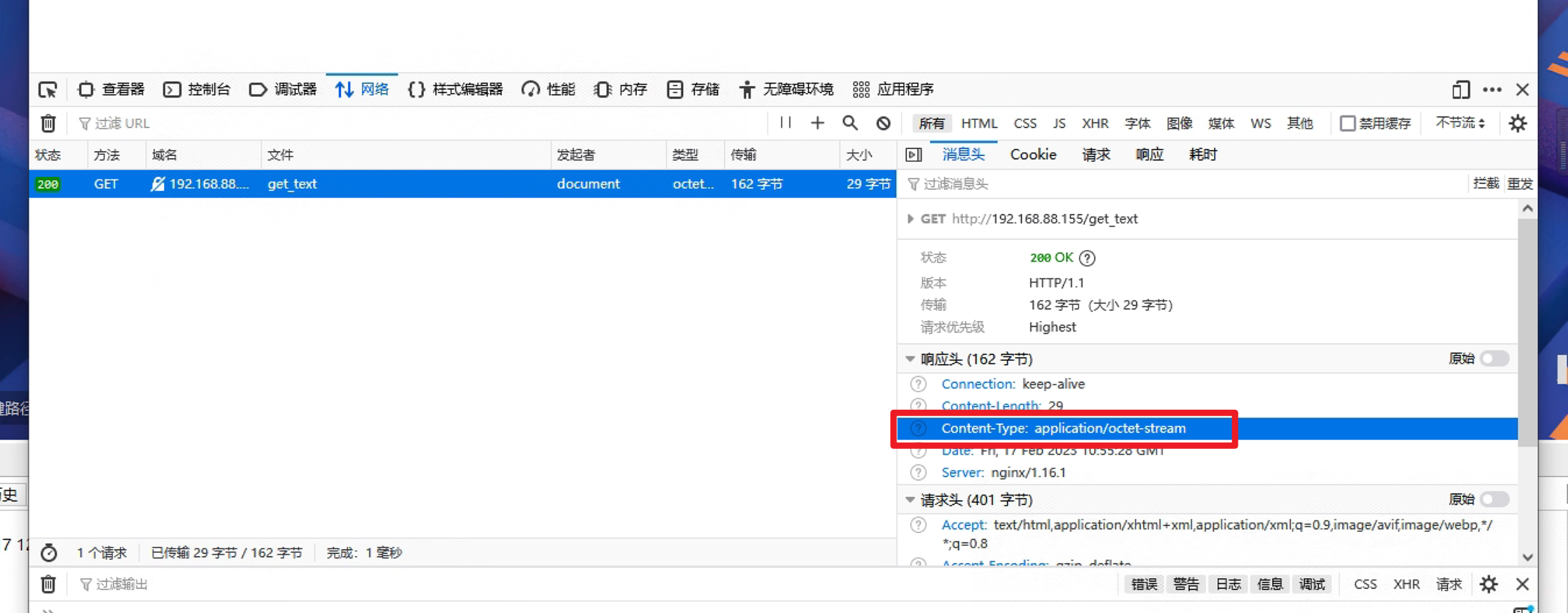Open help for Server header
1568x613 pixels.
click(918, 473)
